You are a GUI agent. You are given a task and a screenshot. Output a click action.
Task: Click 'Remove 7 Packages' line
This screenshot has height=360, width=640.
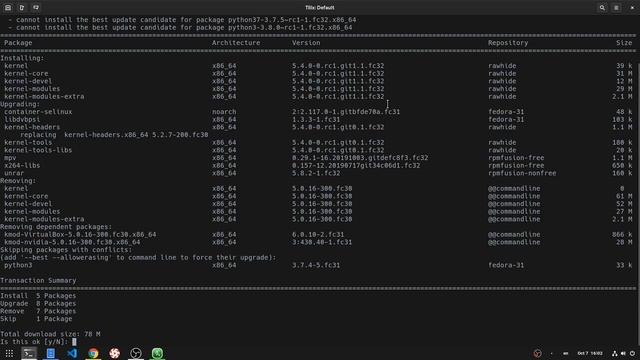tap(38, 311)
